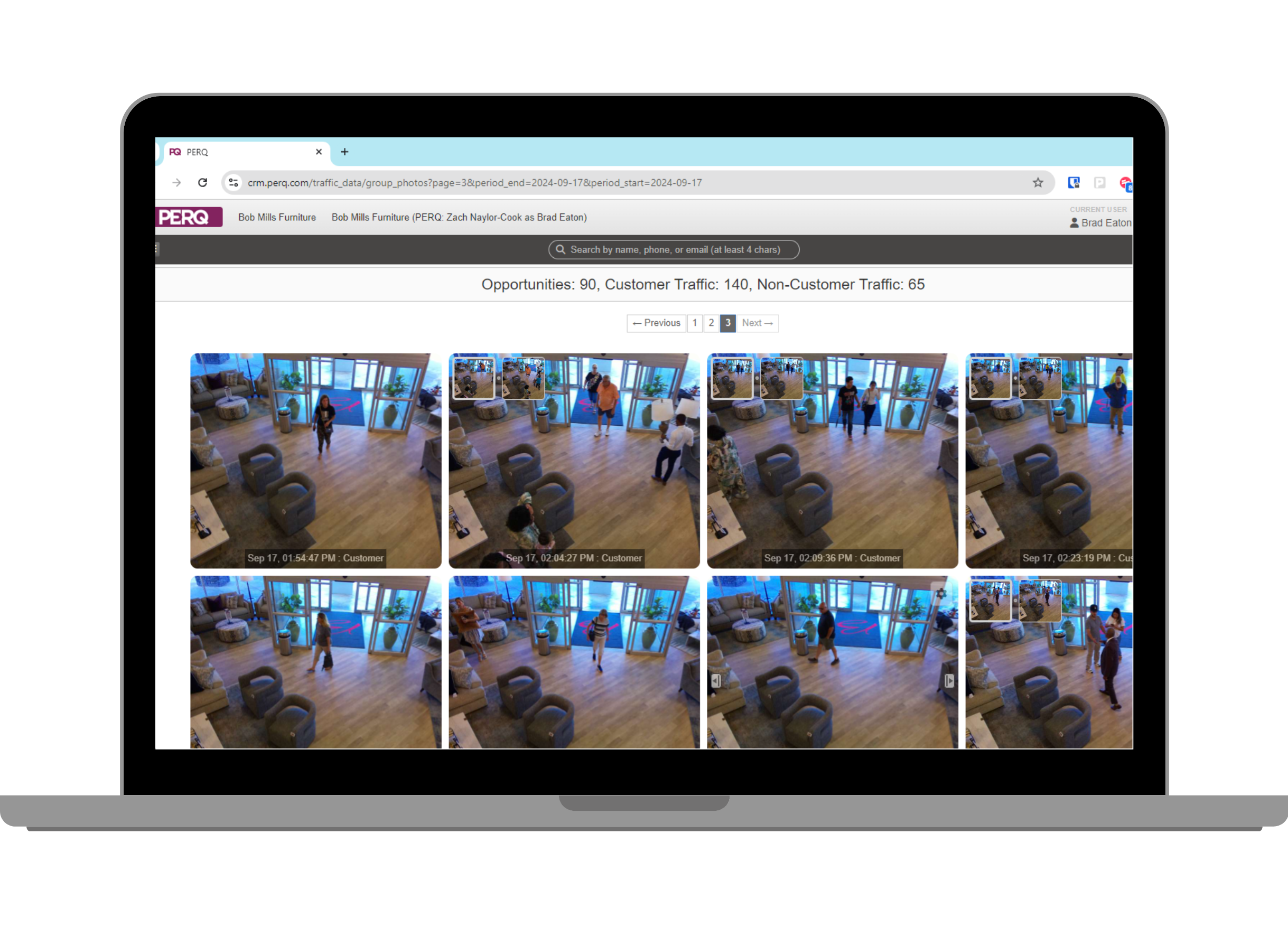Click the gray P extension icon
The height and width of the screenshot is (927, 1288).
1099,182
